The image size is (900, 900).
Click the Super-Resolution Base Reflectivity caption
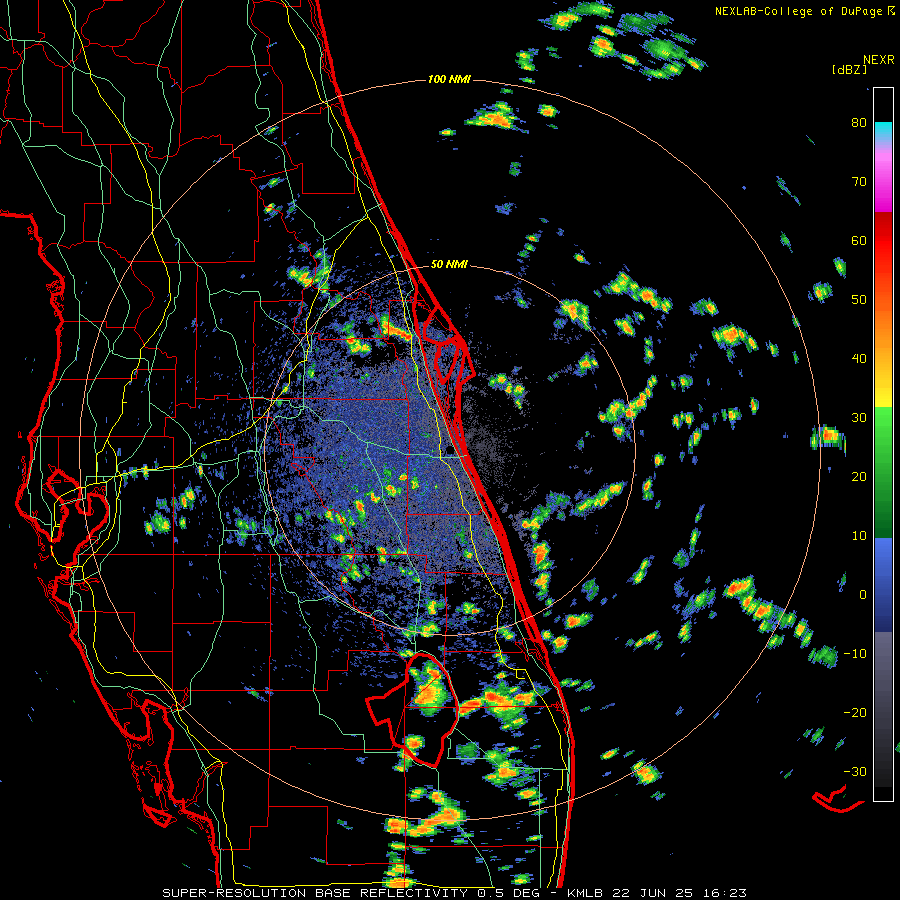point(454,893)
